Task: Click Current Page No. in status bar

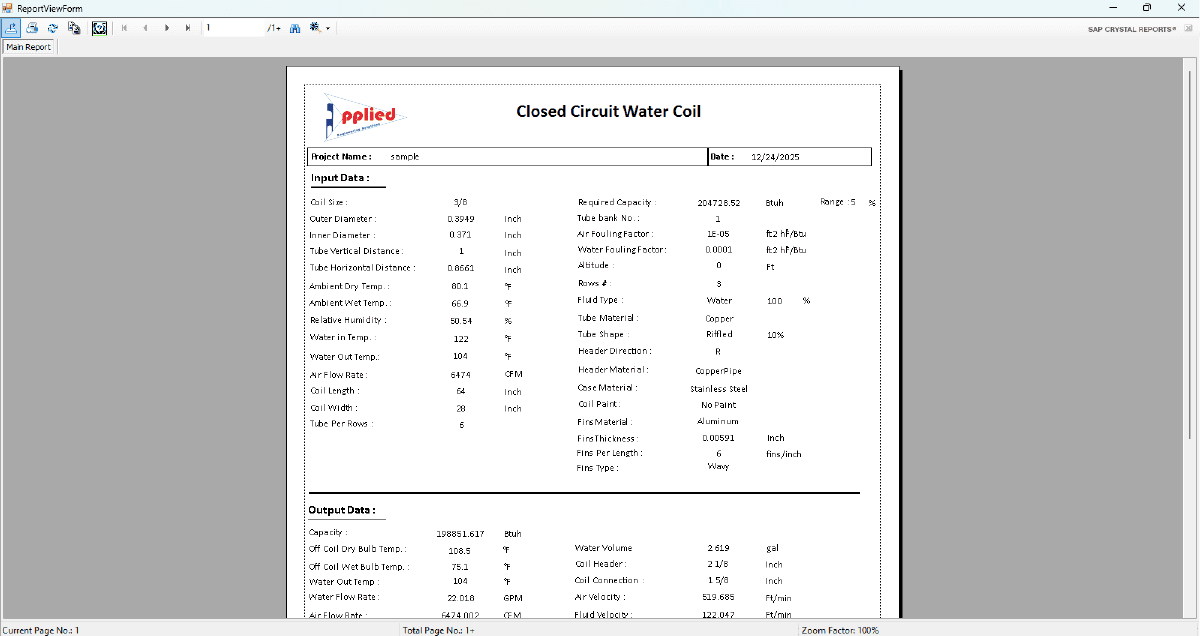Action: pyautogui.click(x=40, y=630)
